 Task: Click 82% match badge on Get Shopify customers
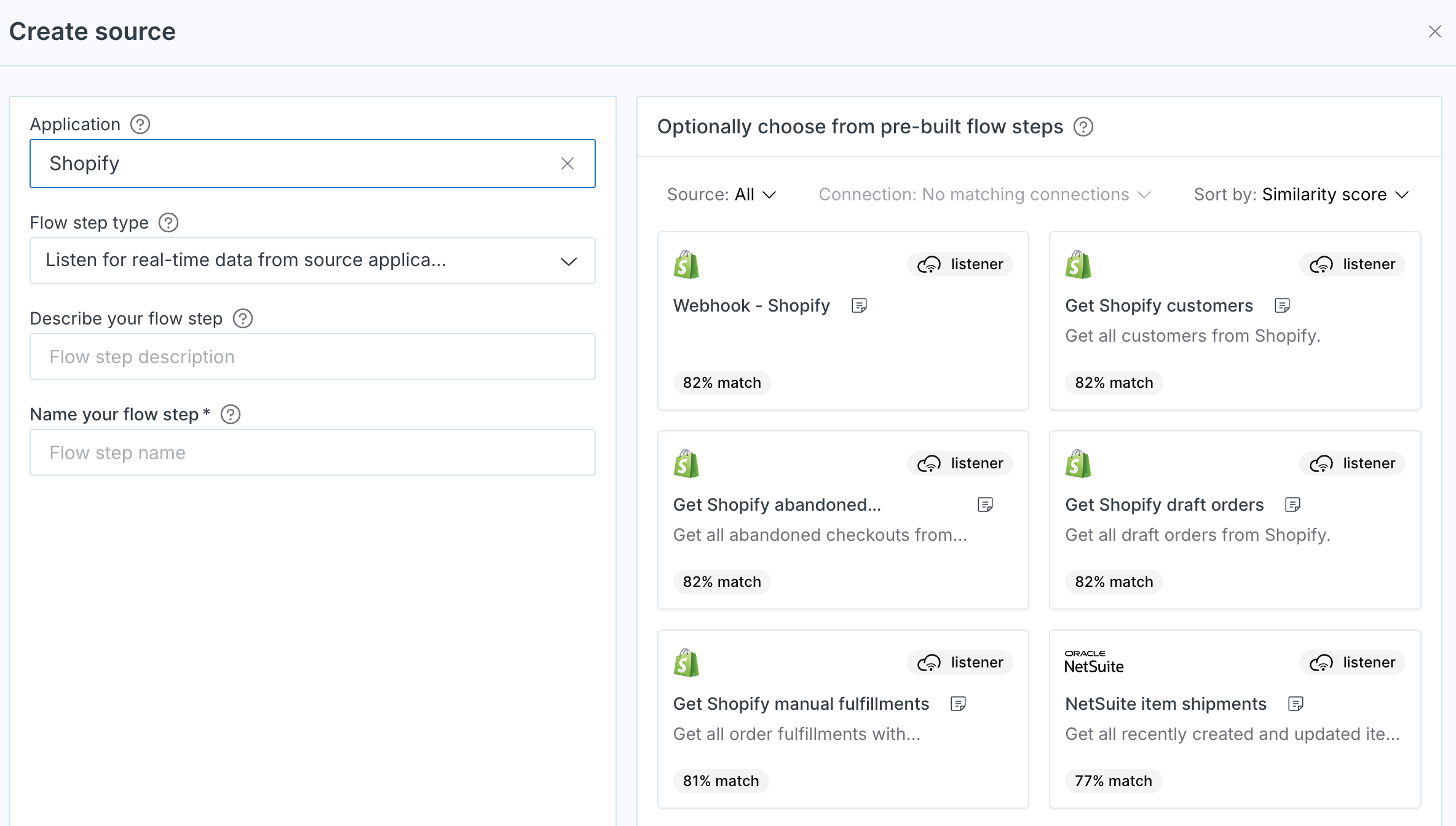1114,383
